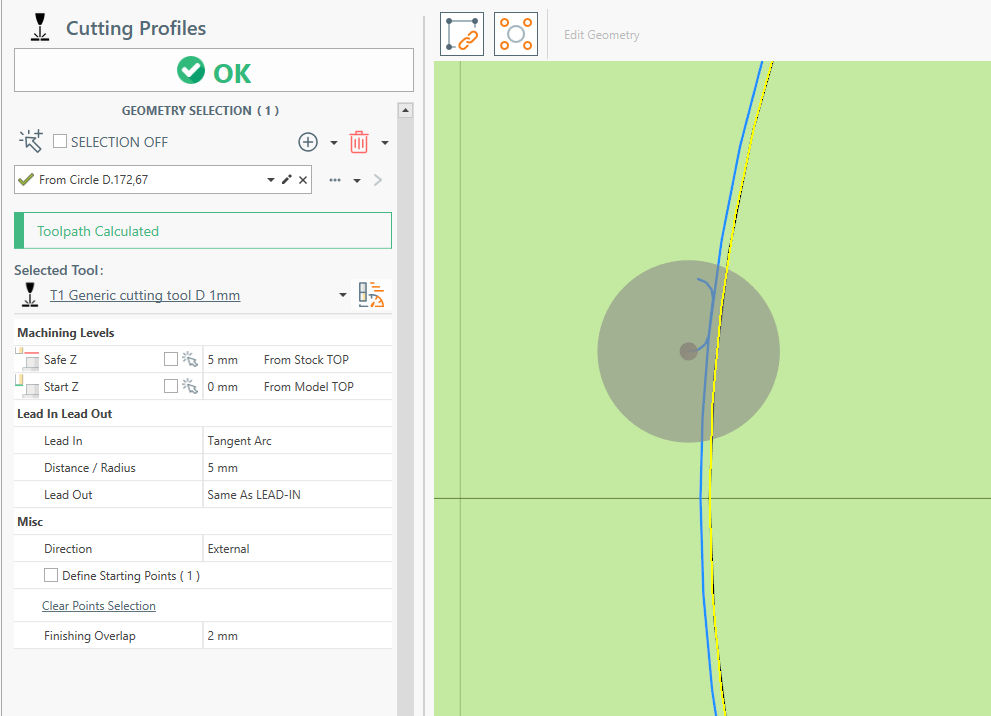The width and height of the screenshot is (991, 716).
Task: Remove geometry with the small X icon
Action: click(x=303, y=180)
